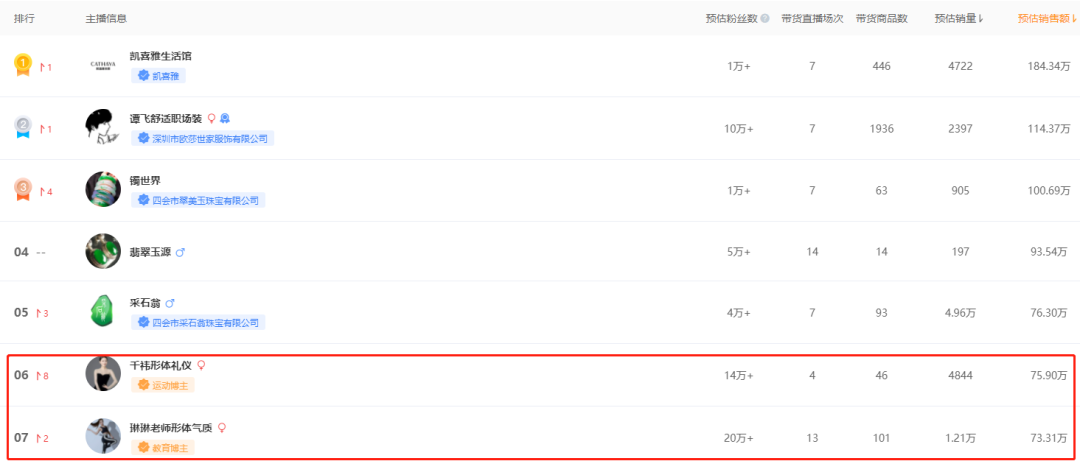Click the female icon beside 千祎形体礼仪

tap(202, 366)
